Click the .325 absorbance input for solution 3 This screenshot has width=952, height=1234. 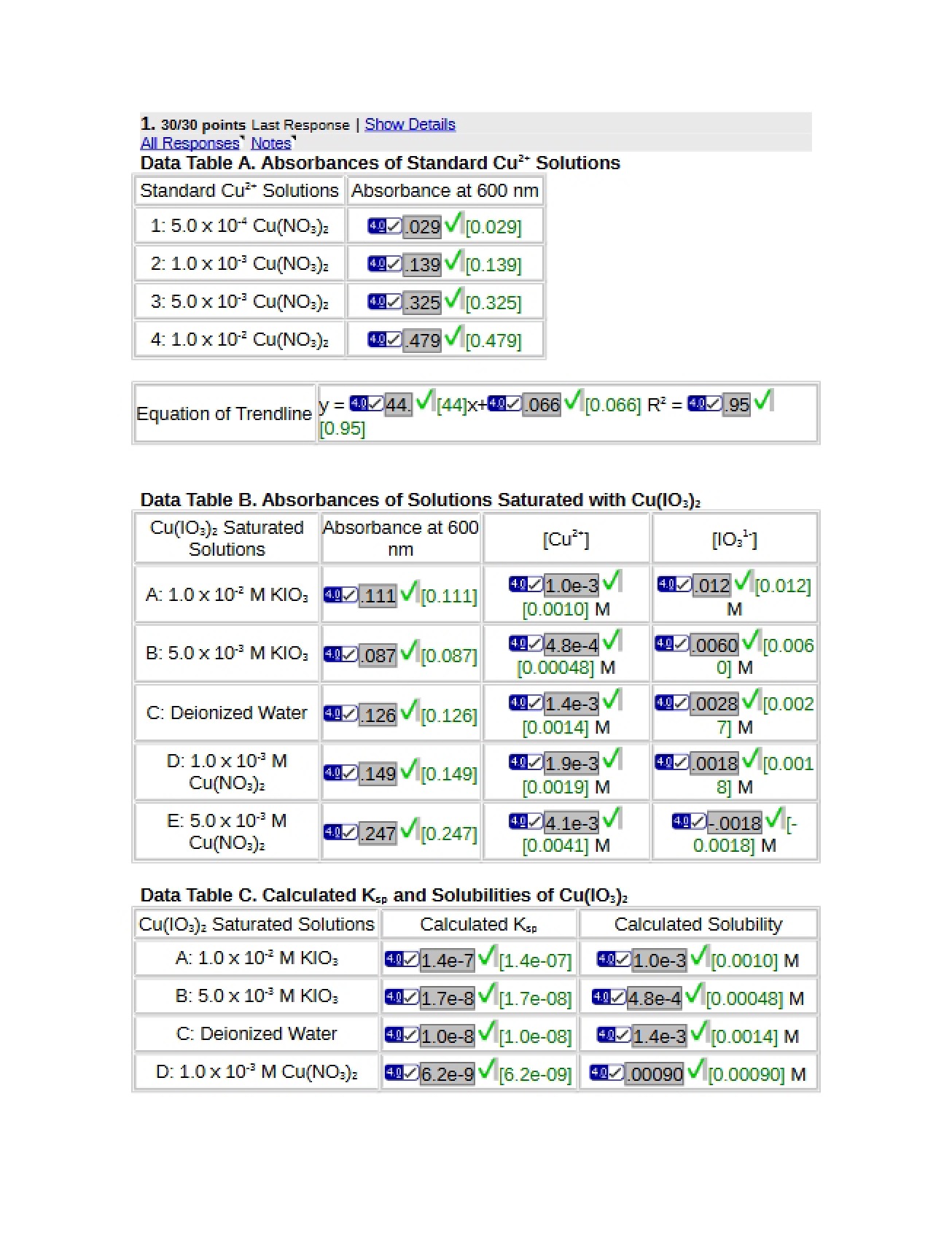pyautogui.click(x=422, y=302)
